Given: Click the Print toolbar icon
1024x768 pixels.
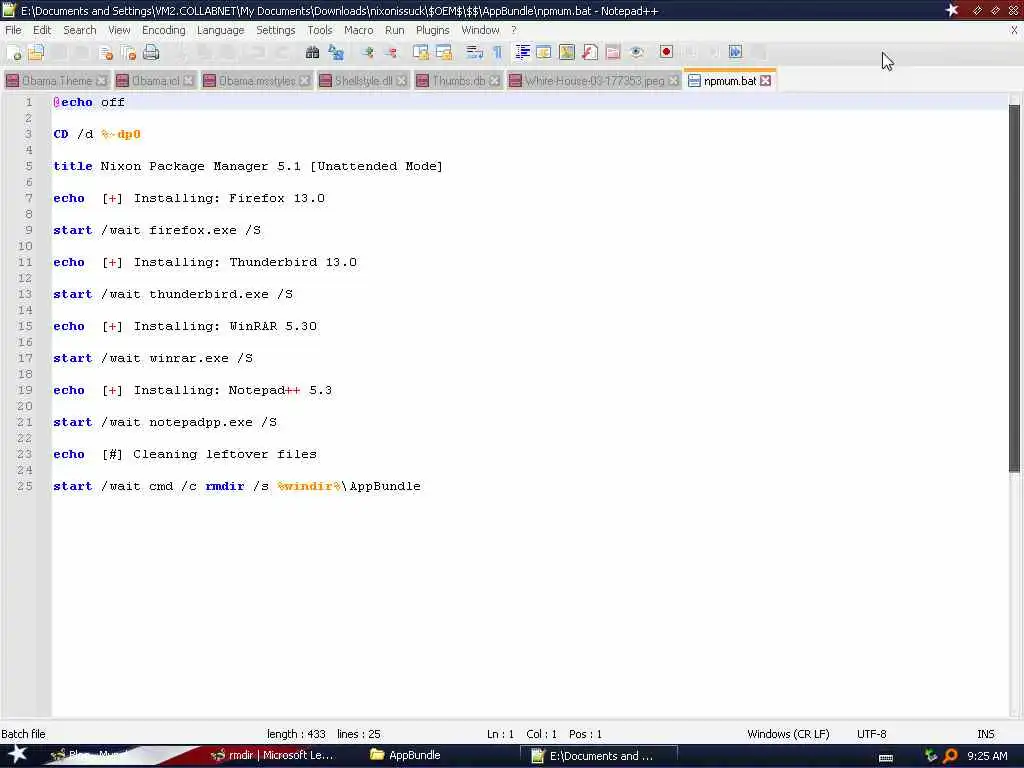Looking at the screenshot, I should tap(151, 53).
